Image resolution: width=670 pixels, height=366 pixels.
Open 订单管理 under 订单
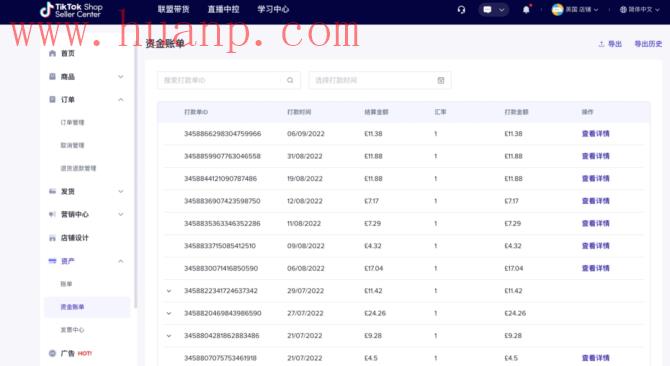[x=72, y=123]
